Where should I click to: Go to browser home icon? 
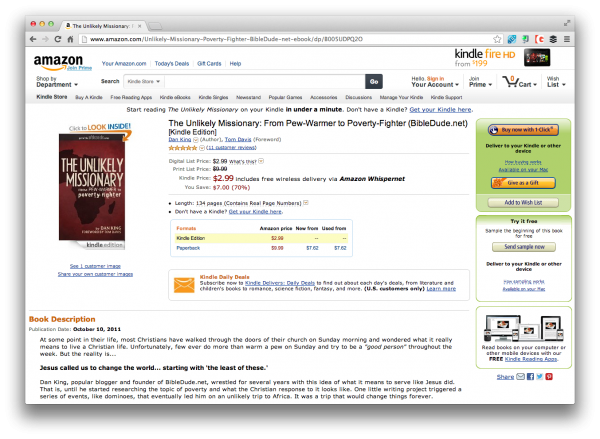coord(70,39)
